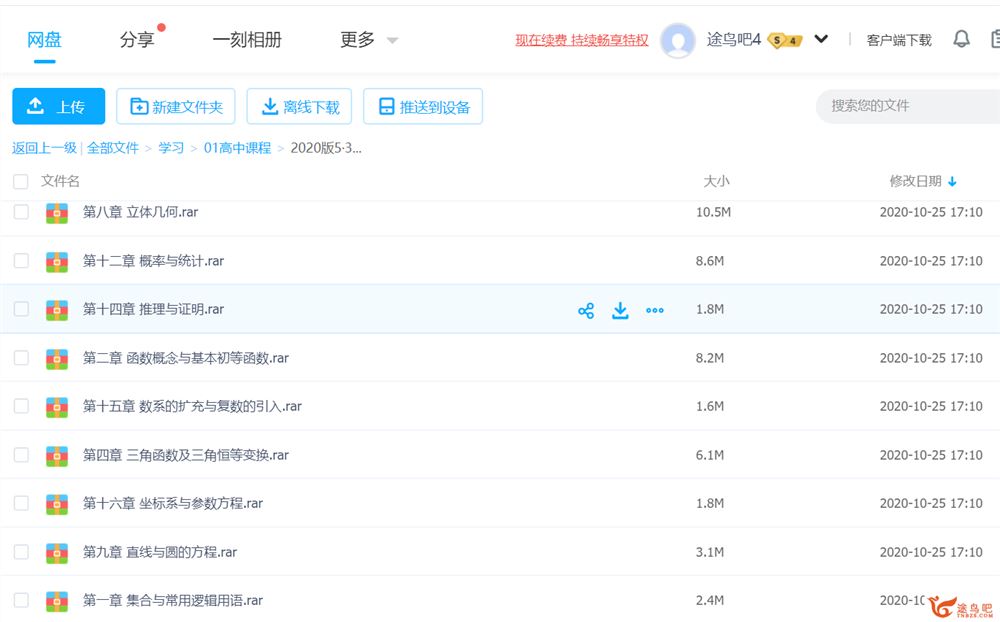
Task: Click the 3.1M size value
Action: 710,552
